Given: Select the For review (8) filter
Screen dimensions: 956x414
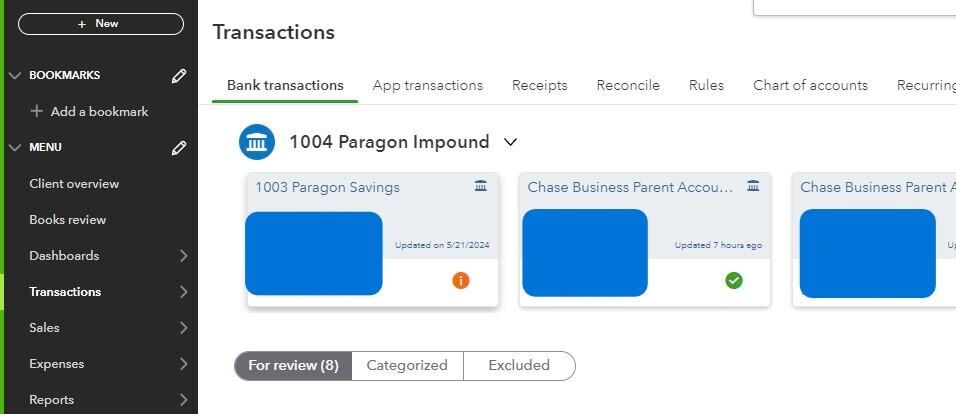Looking at the screenshot, I should (x=293, y=366).
